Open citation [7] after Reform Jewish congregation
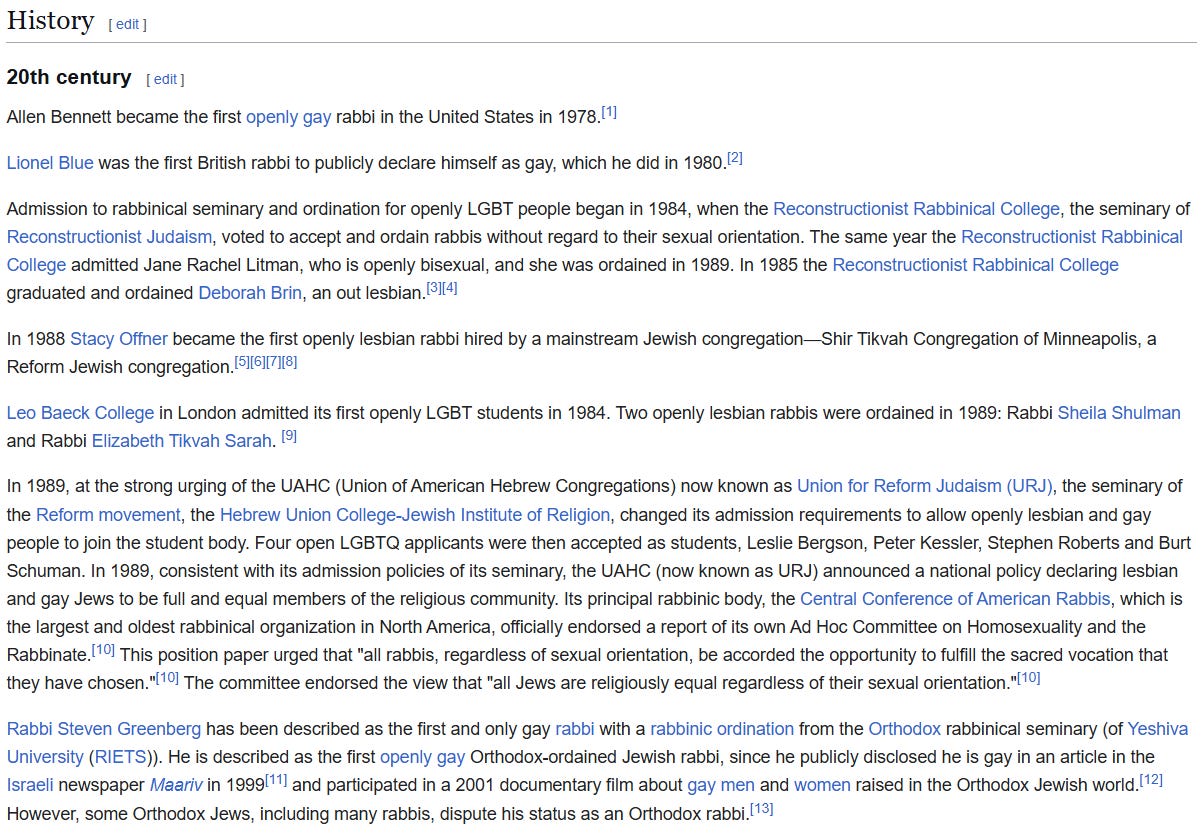Viewport: 1202px width, 837px height. [x=274, y=362]
